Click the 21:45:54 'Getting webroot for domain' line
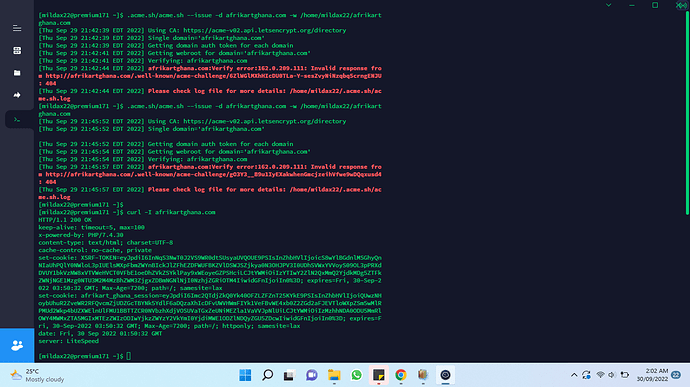This screenshot has height=387, width=690. click(x=175, y=151)
